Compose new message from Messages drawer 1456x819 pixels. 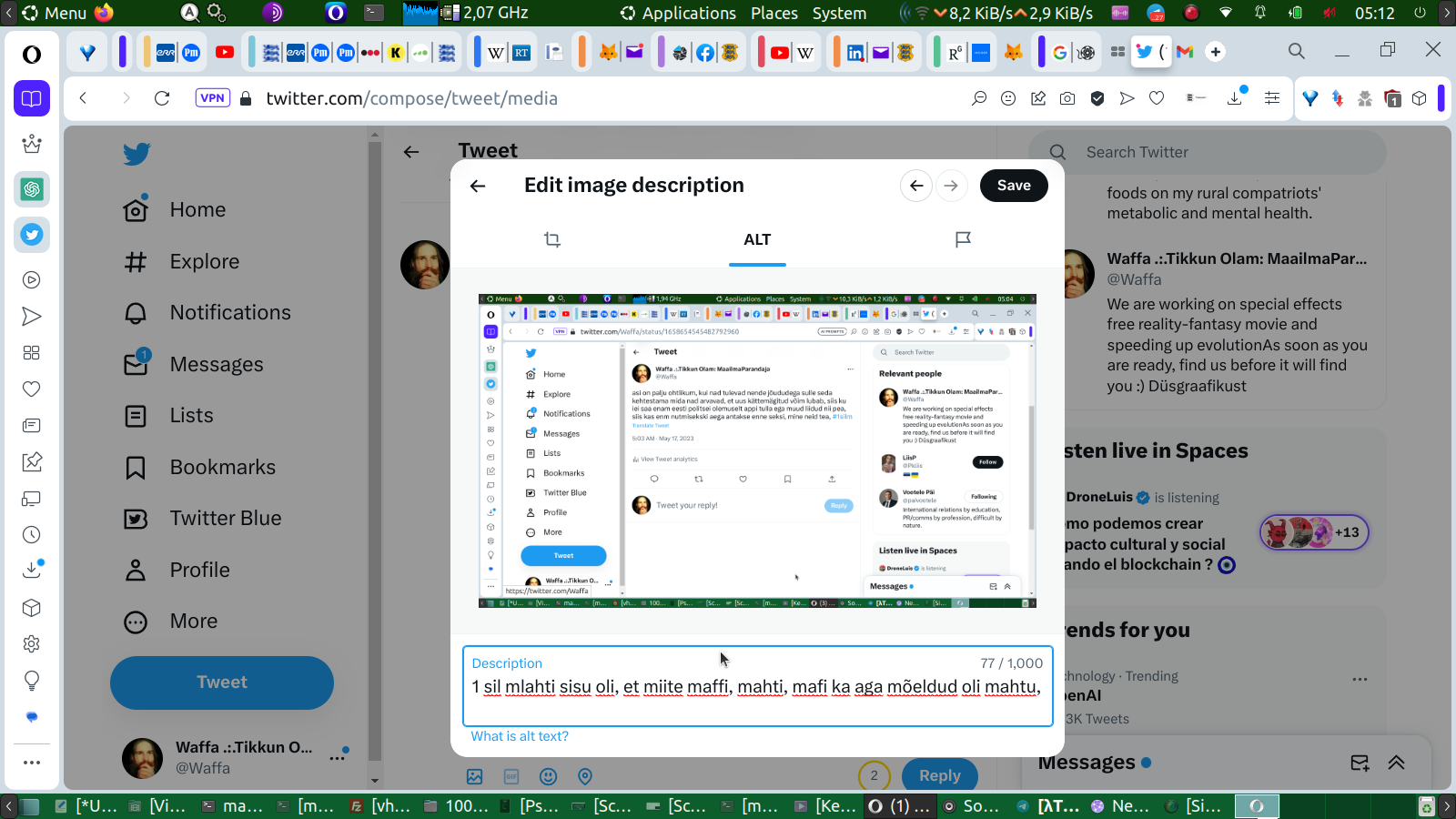coord(1360,763)
